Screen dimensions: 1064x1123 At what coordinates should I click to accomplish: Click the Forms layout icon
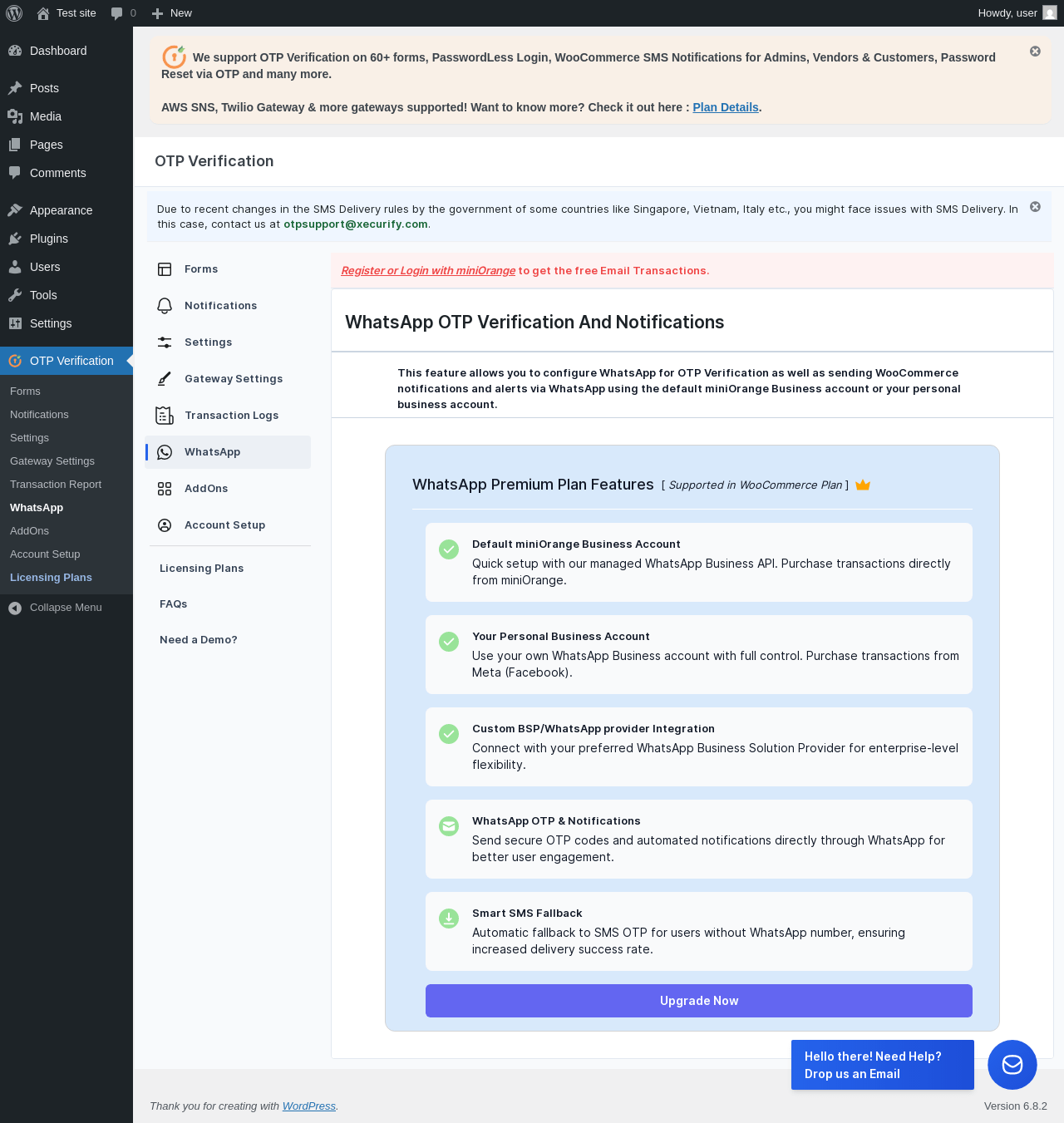click(x=165, y=269)
